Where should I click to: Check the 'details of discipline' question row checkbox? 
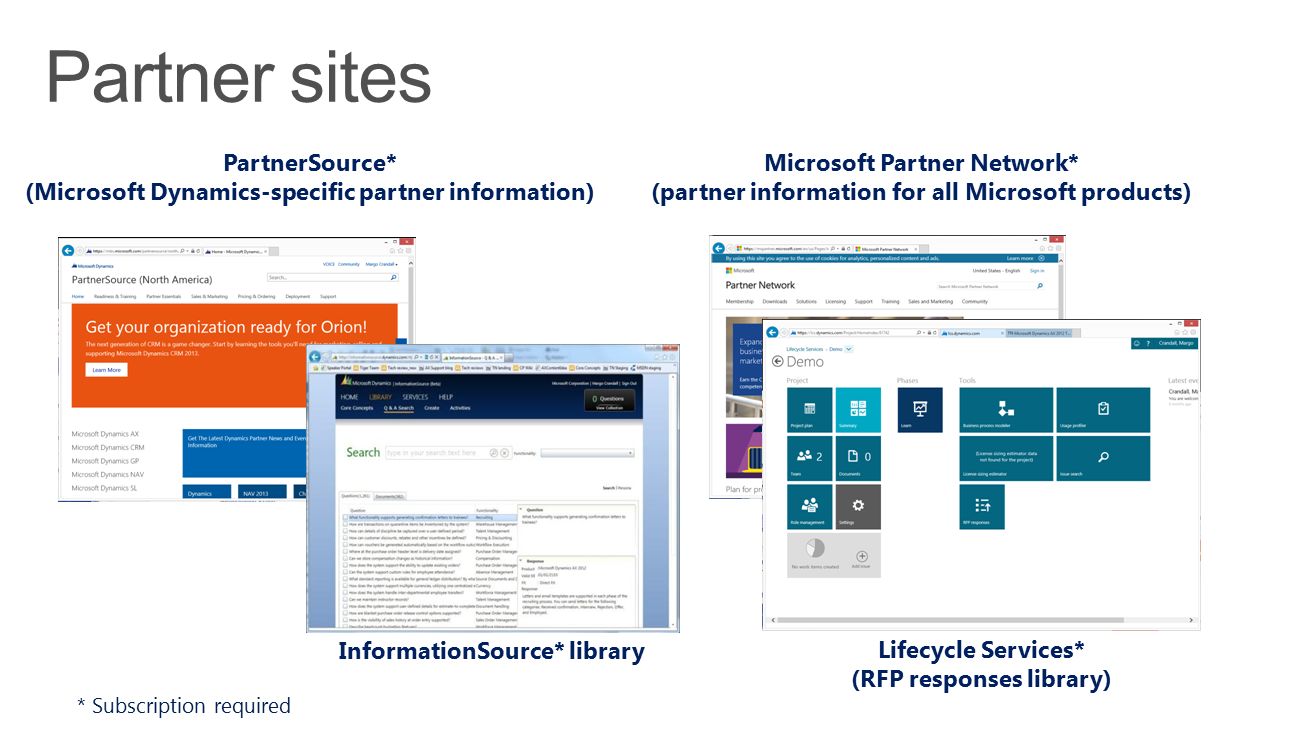coord(345,531)
